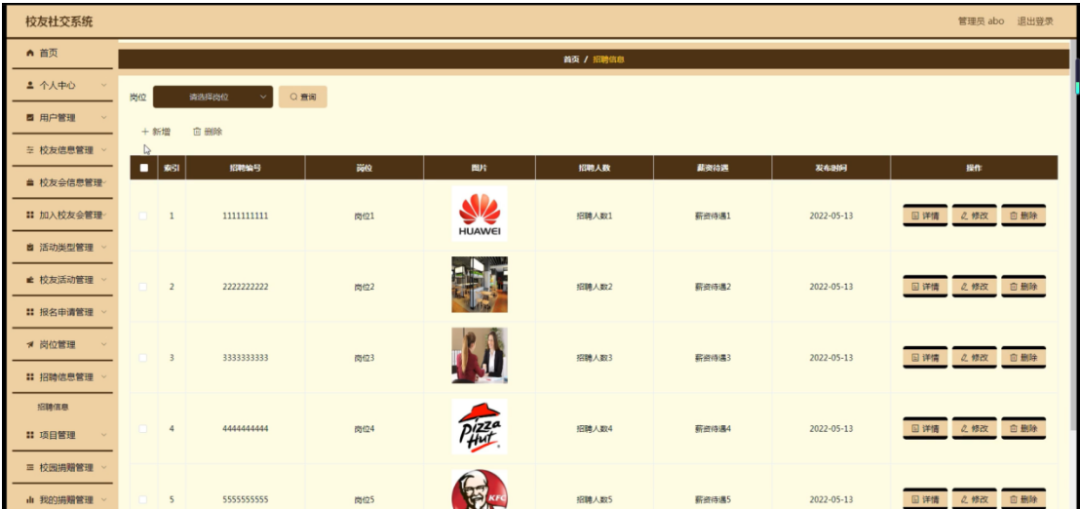Screen dimensions: 1080x509
Task: Click 详情 for row 2222222222
Action: click(x=925, y=287)
